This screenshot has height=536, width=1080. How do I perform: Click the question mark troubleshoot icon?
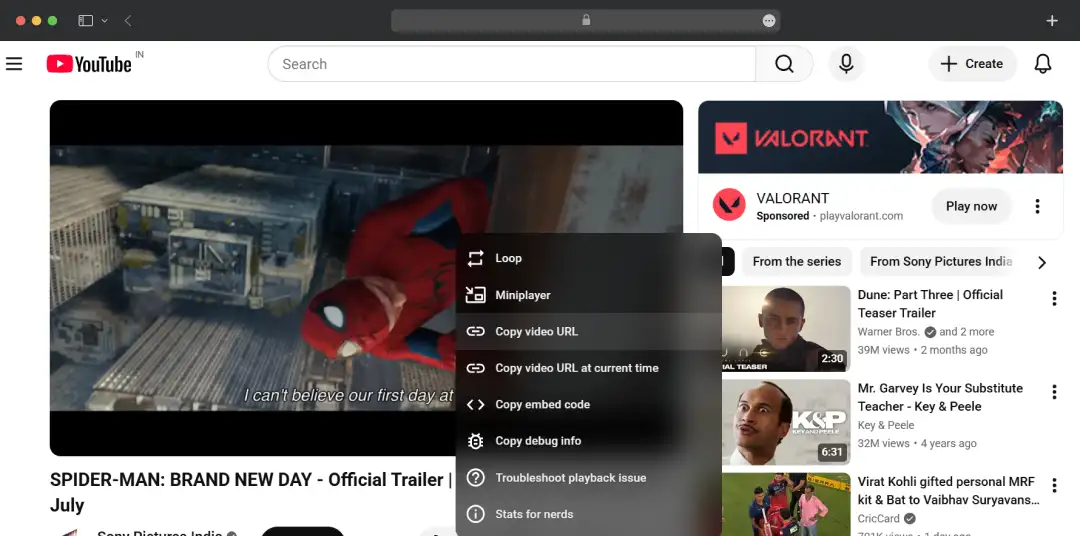click(x=475, y=477)
